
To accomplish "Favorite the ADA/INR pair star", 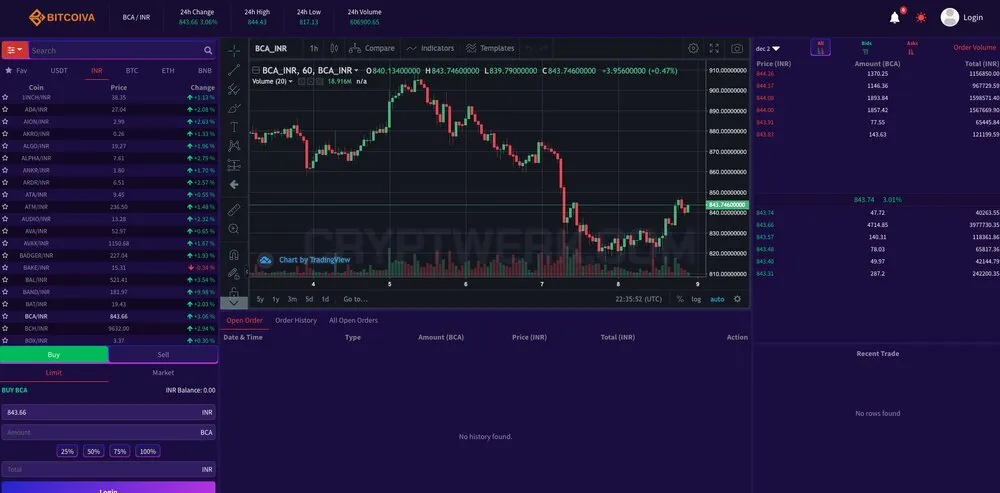I will [x=5, y=110].
